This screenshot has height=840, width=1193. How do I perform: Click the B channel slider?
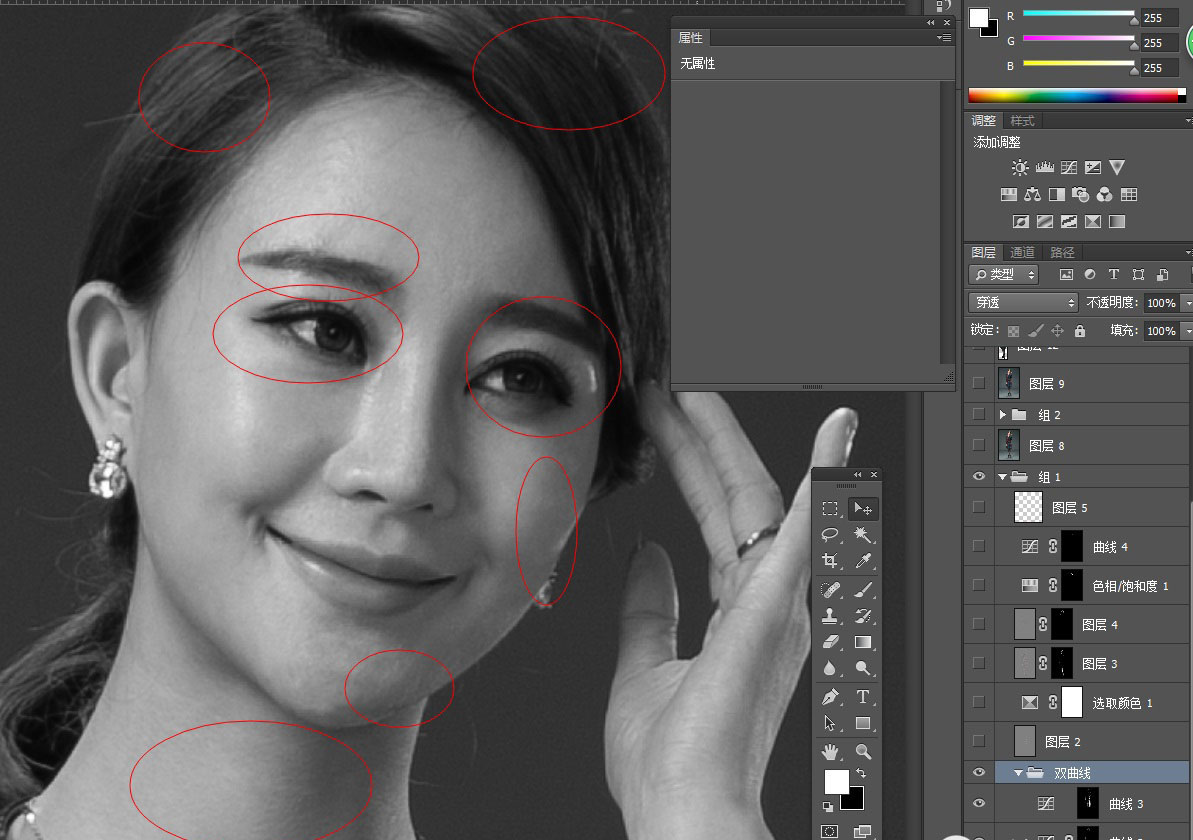coord(1079,65)
